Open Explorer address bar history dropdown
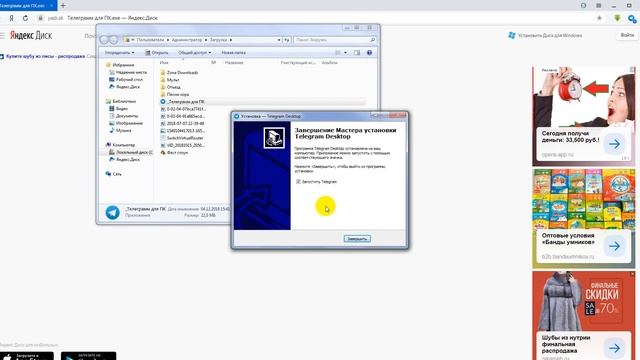The height and width of the screenshot is (360, 640). pos(279,40)
